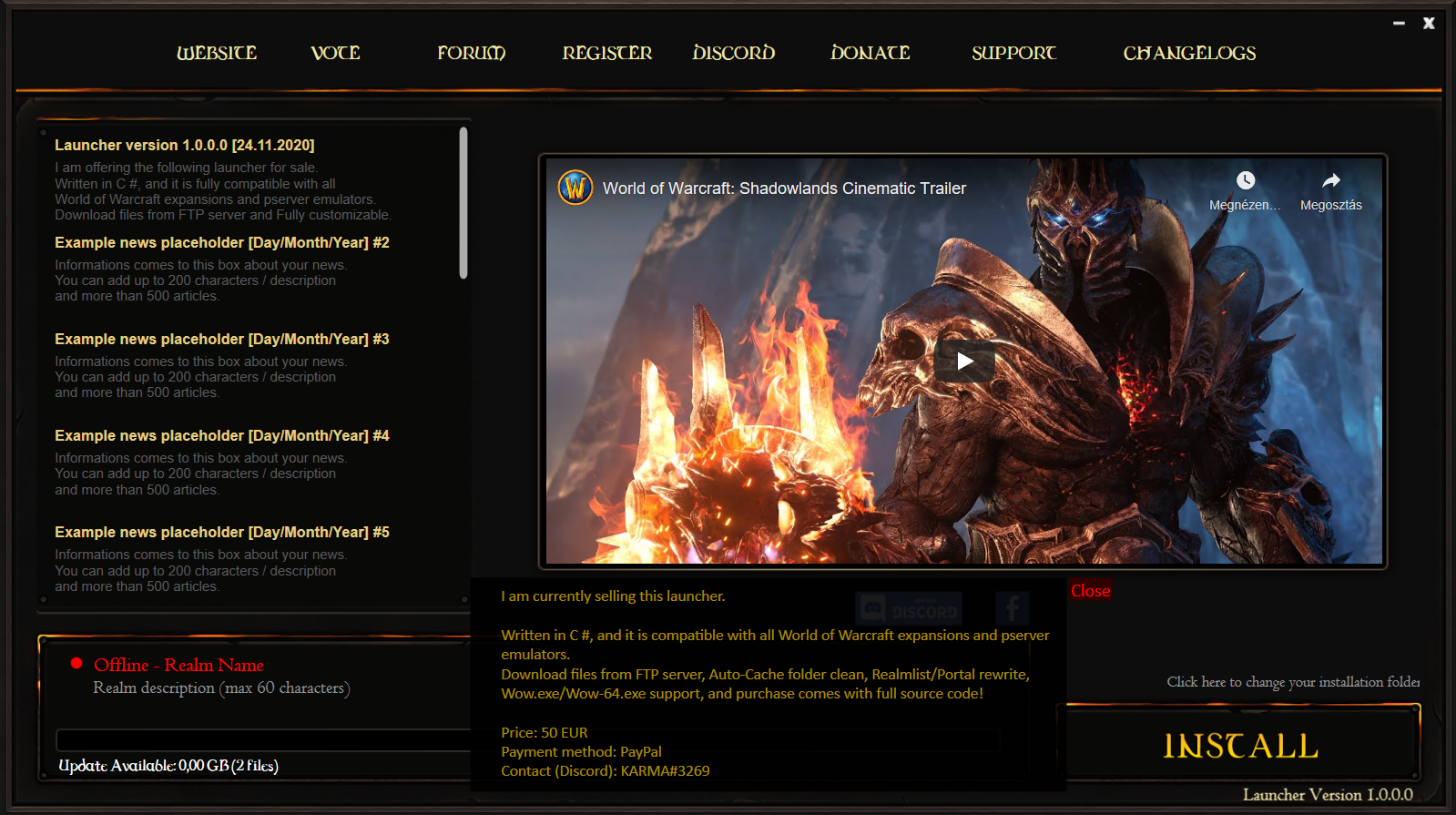This screenshot has width=1456, height=815.
Task: Click the INSTALL button
Action: pos(1241,746)
